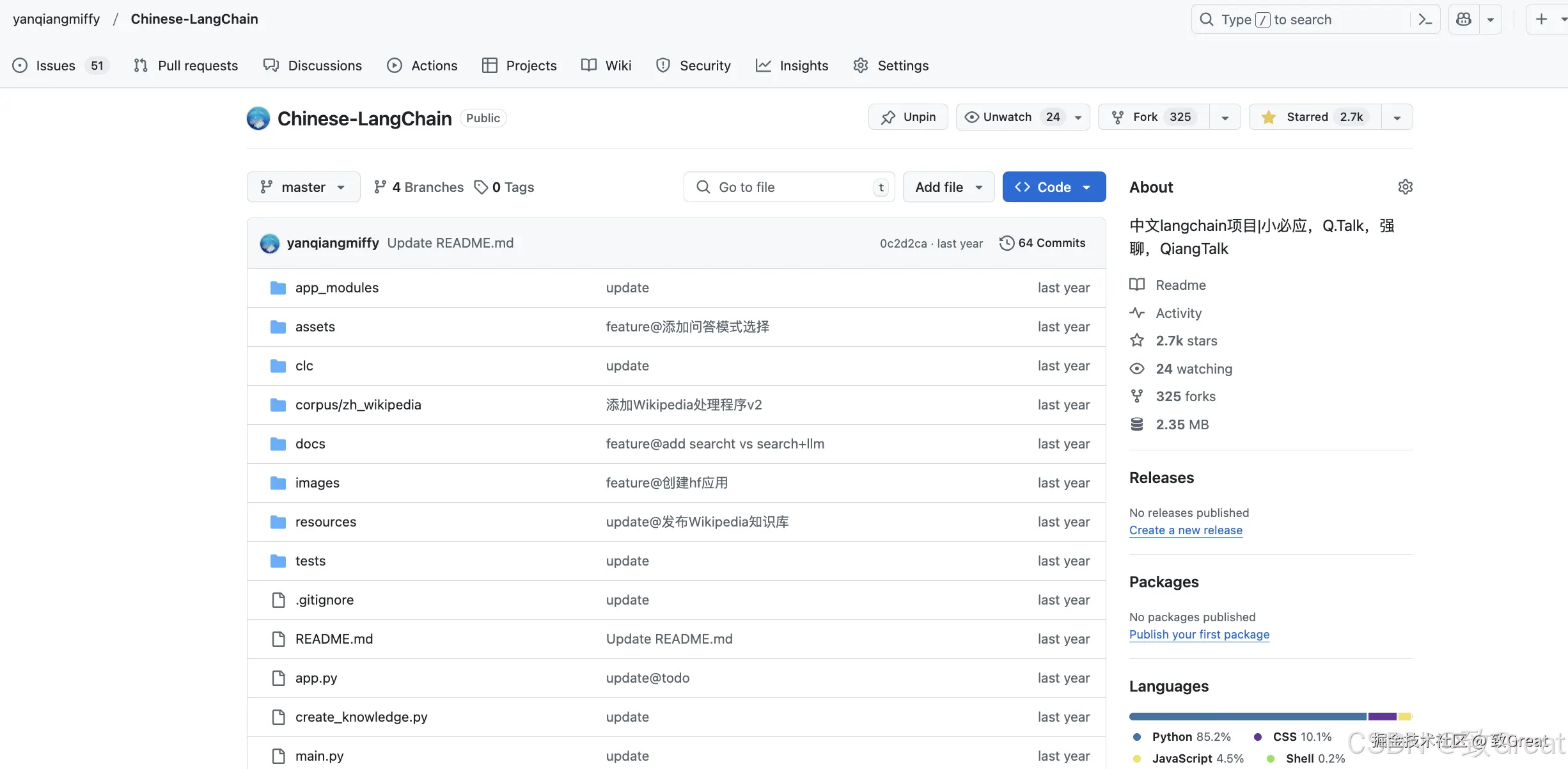1568x769 pixels.
Task: Open the Activity pulse link
Action: coord(1178,313)
